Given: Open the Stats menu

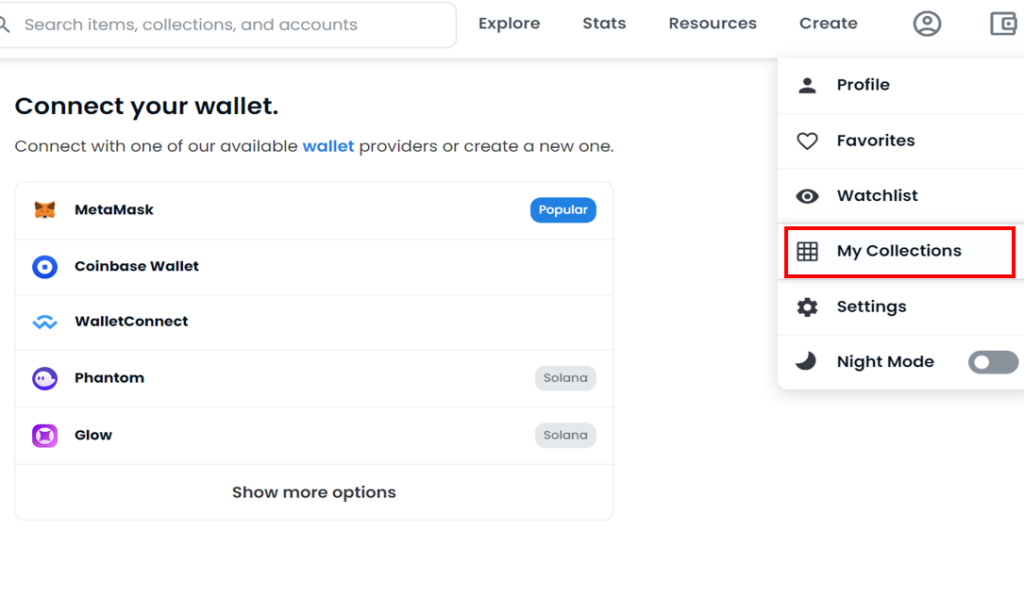Looking at the screenshot, I should [604, 24].
